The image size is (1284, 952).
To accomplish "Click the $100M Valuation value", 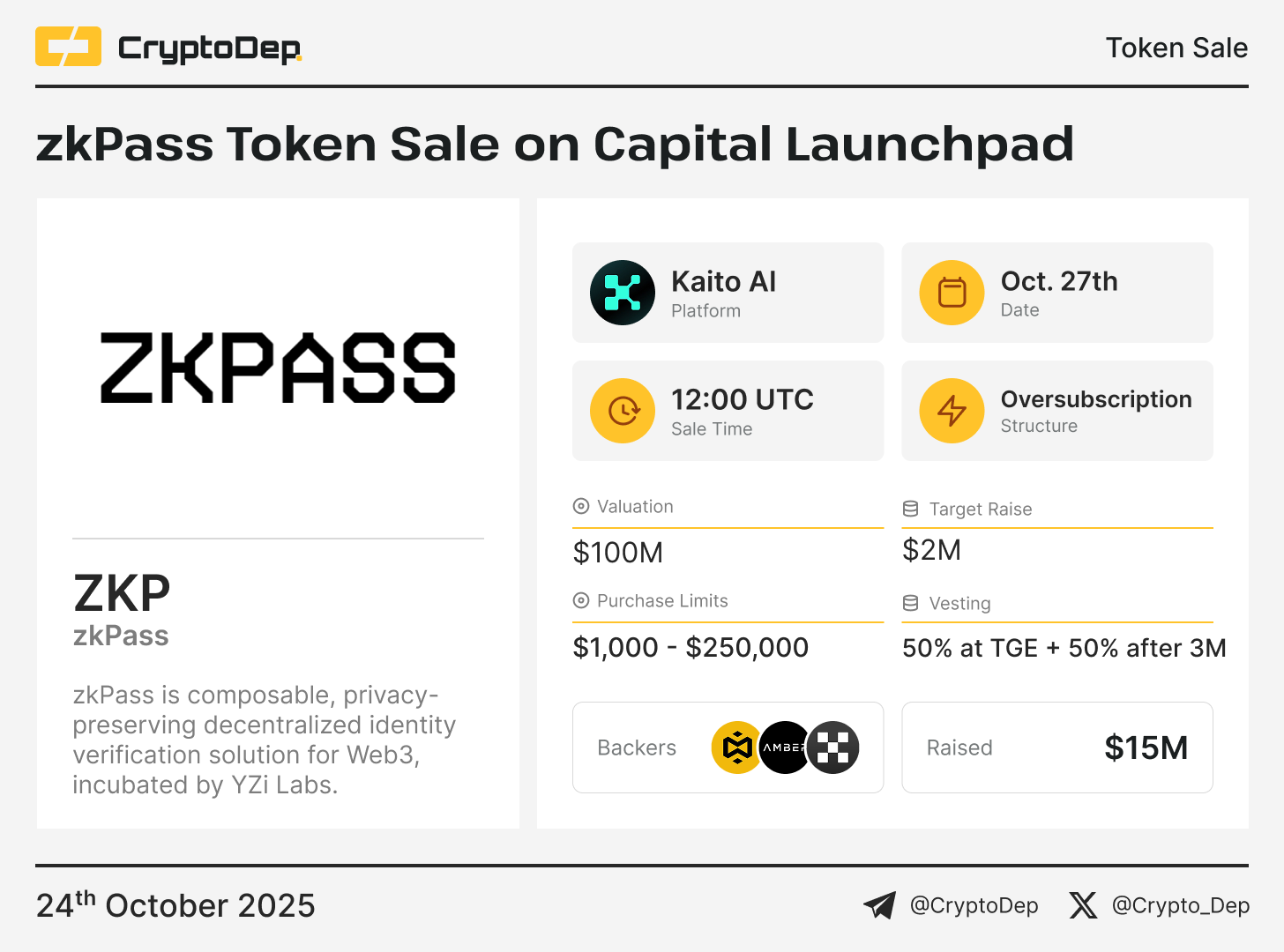I will pyautogui.click(x=618, y=553).
